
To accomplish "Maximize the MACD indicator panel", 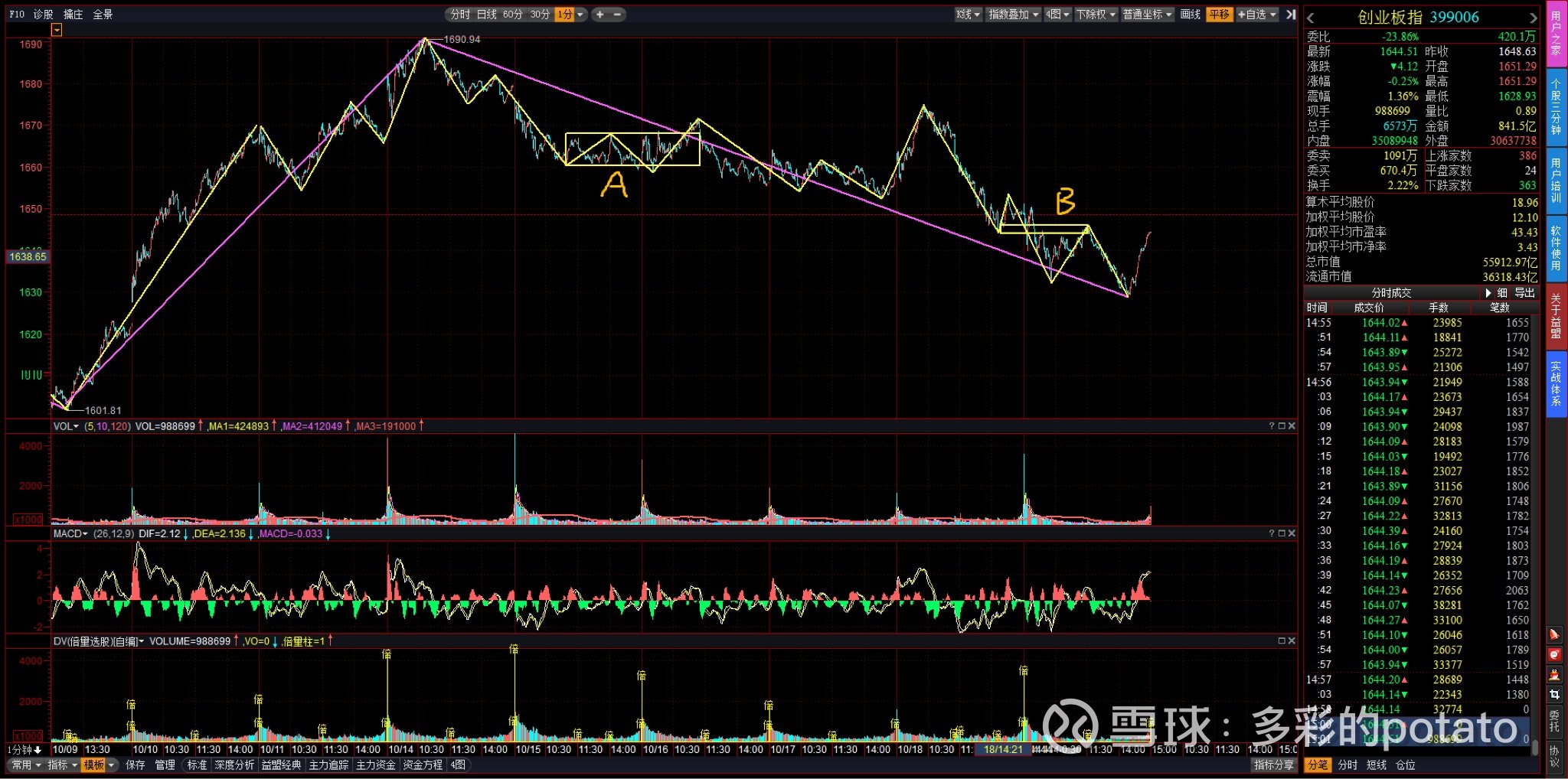I will tap(1282, 533).
